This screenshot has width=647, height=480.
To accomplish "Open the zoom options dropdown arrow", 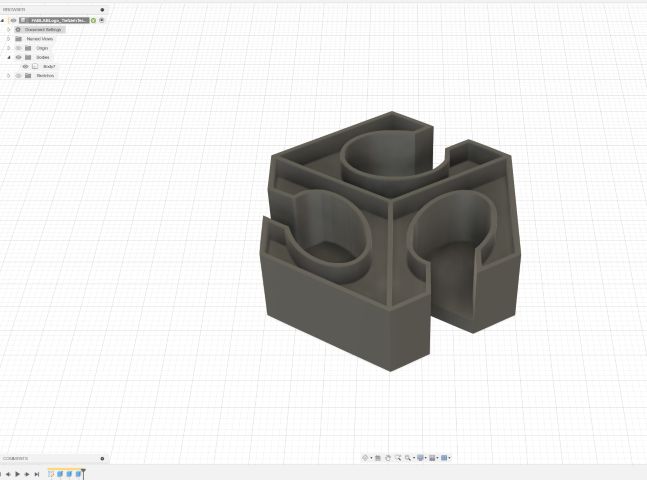I will pos(413,458).
